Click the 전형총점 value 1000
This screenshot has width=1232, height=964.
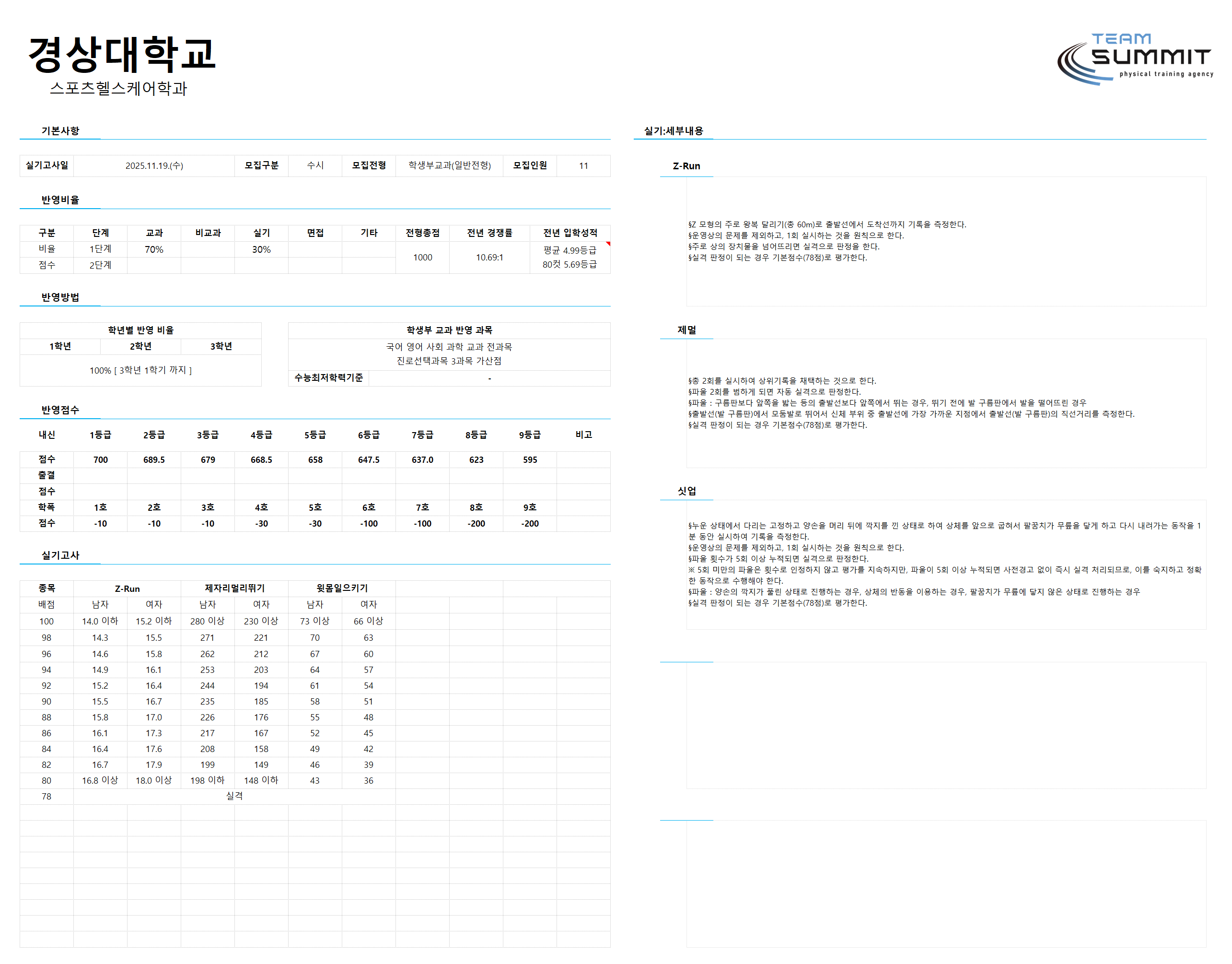(422, 258)
